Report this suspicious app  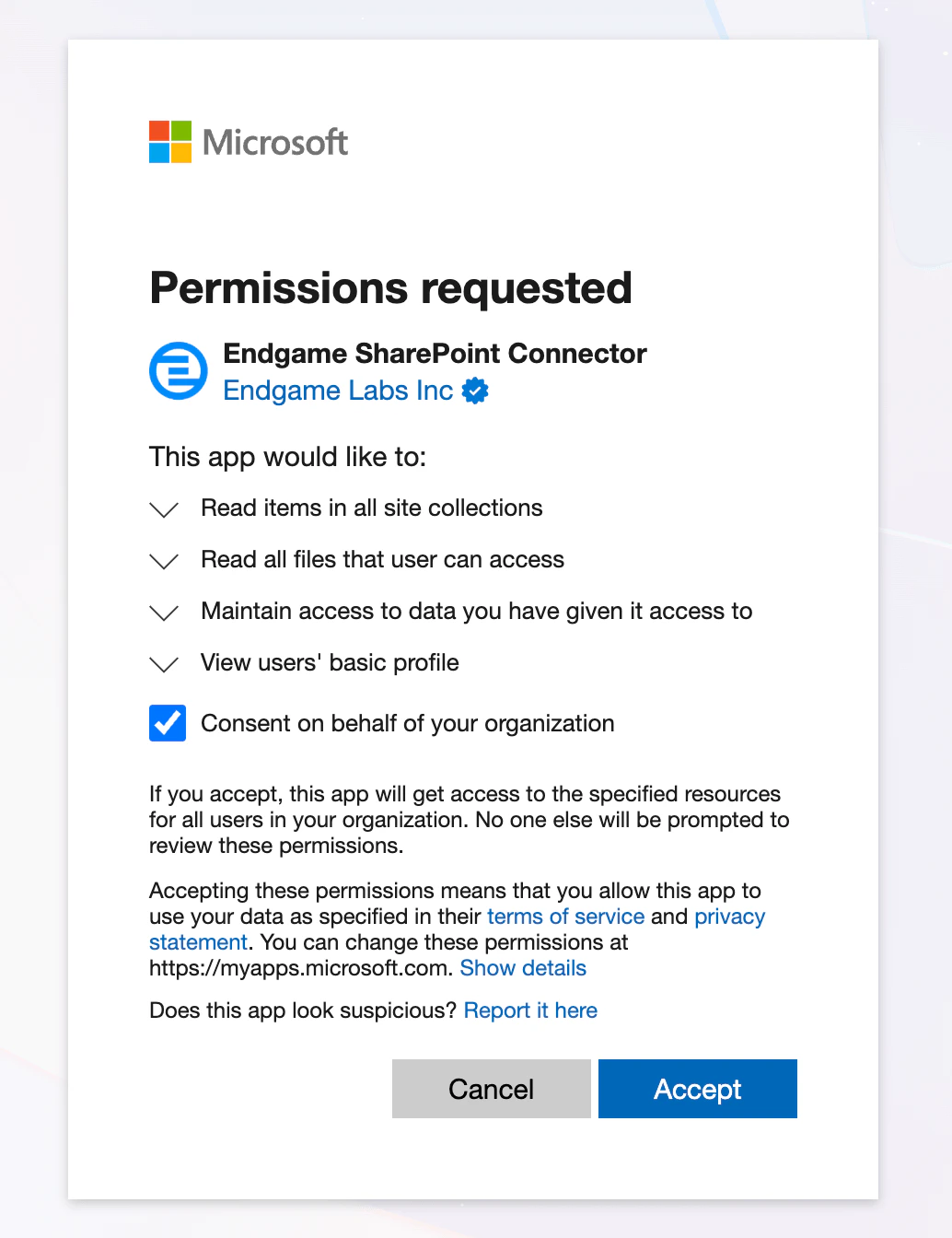(x=530, y=1010)
